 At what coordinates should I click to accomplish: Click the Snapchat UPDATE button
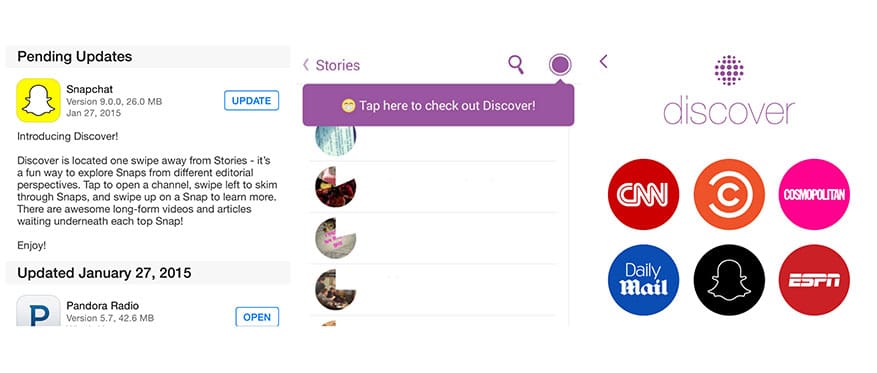(251, 101)
